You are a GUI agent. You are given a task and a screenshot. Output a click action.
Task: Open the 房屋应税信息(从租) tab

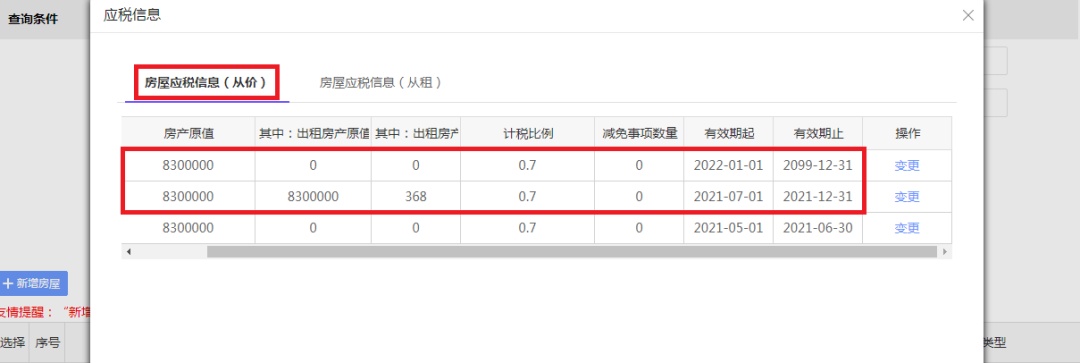380,83
